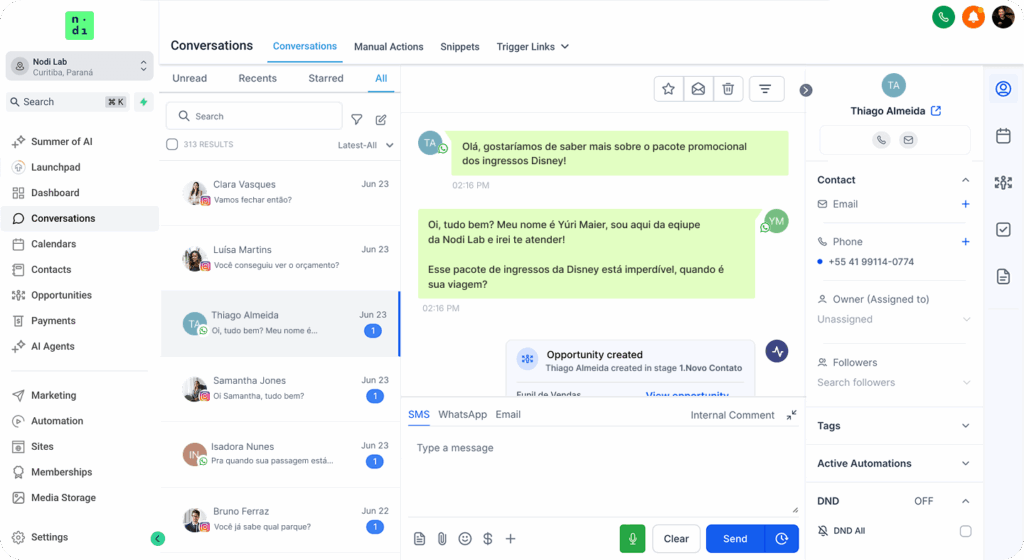The width and height of the screenshot is (1024, 560).
Task: Star the current conversation
Action: tap(669, 89)
